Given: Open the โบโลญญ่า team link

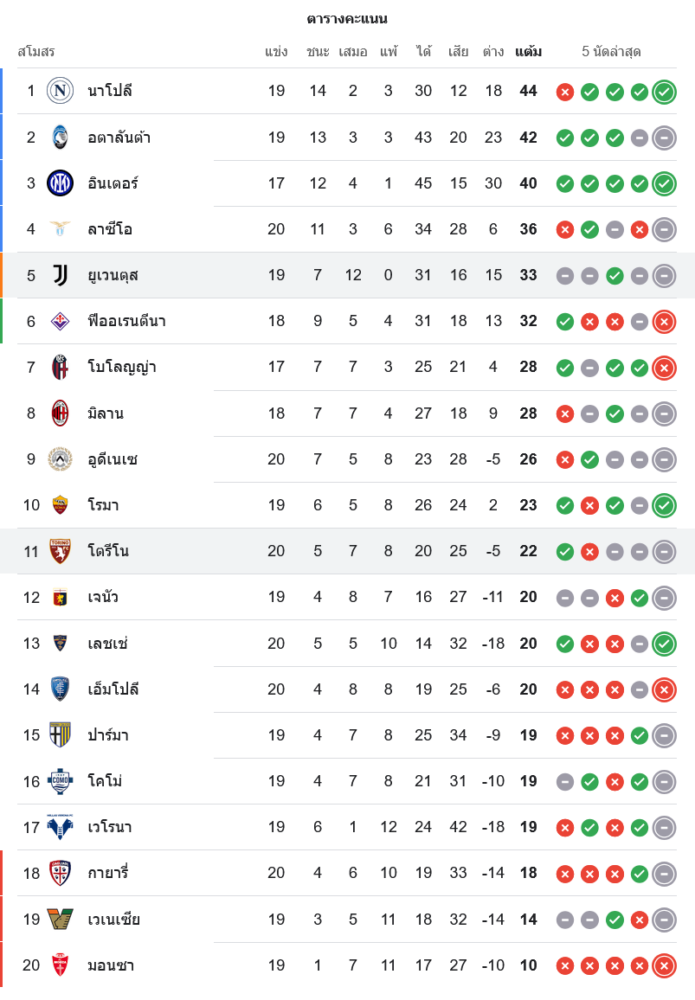Looking at the screenshot, I should pyautogui.click(x=122, y=367).
